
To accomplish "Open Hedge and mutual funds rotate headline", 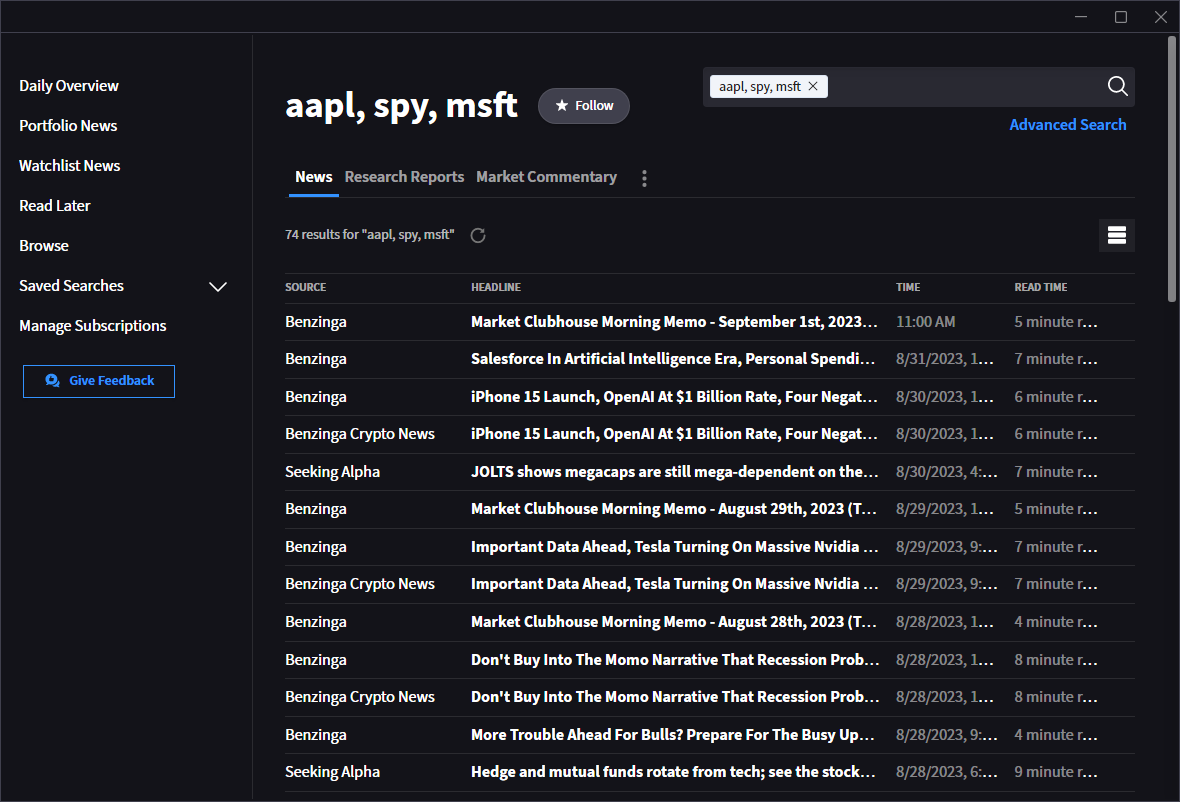I will (673, 772).
